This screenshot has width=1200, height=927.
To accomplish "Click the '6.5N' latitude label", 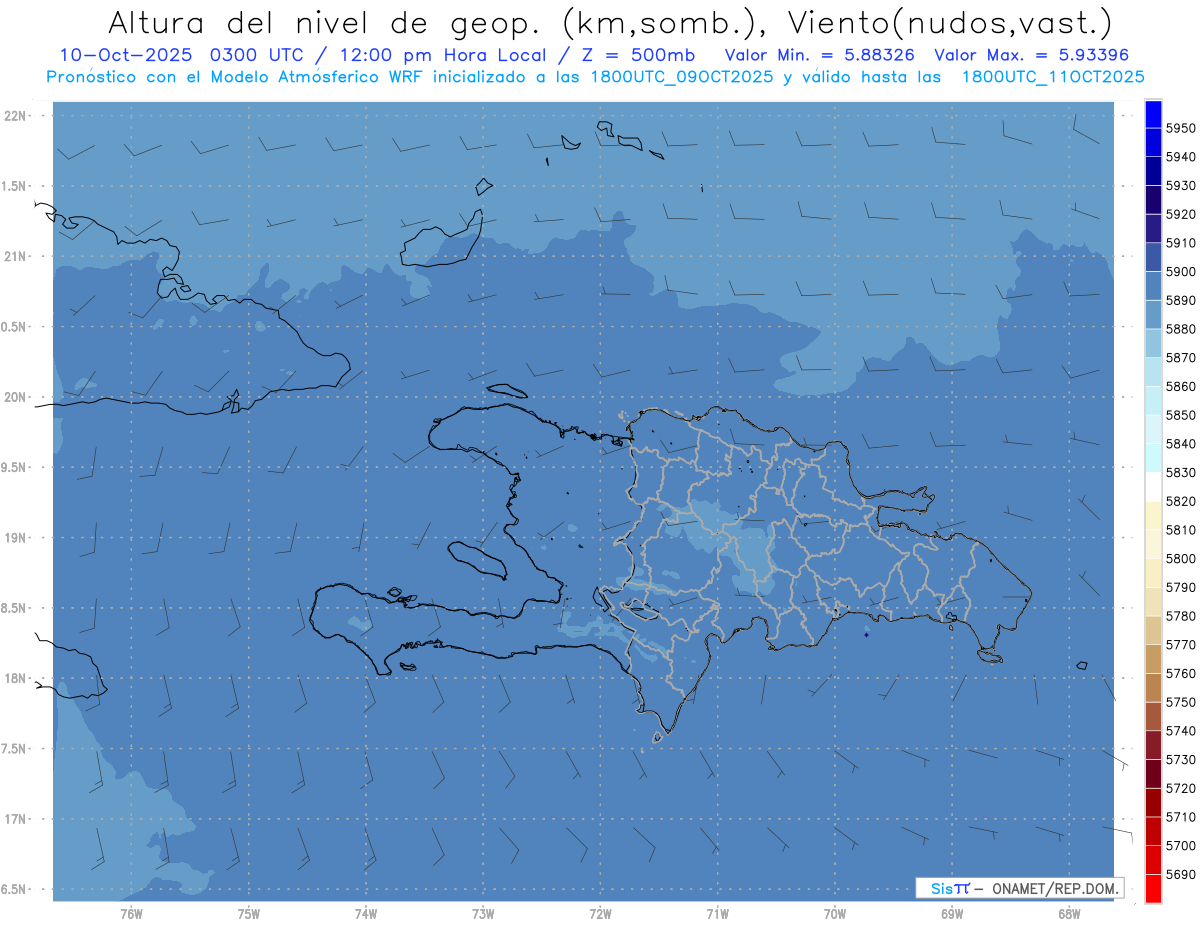I will [14, 889].
